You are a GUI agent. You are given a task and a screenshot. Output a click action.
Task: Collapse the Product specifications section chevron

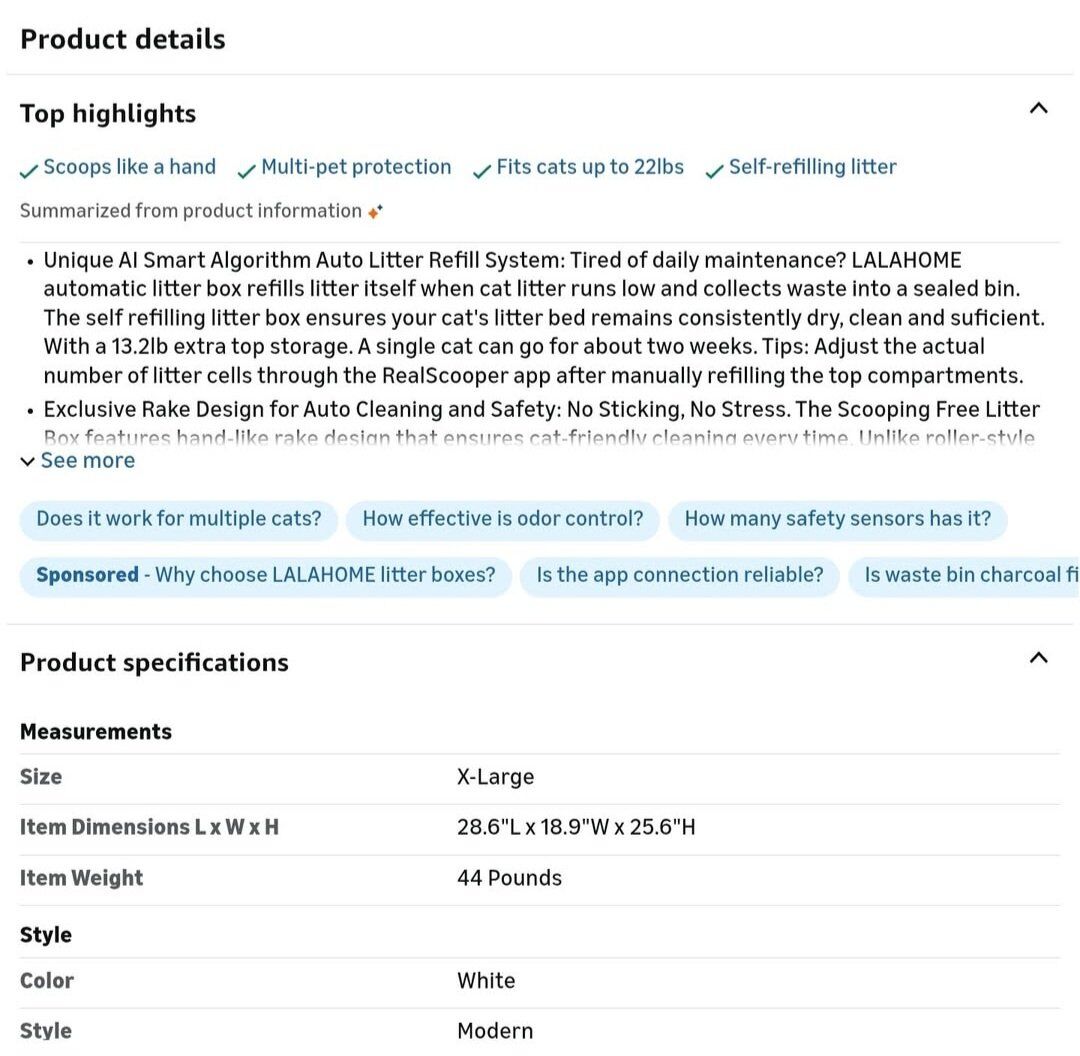[x=1039, y=657]
